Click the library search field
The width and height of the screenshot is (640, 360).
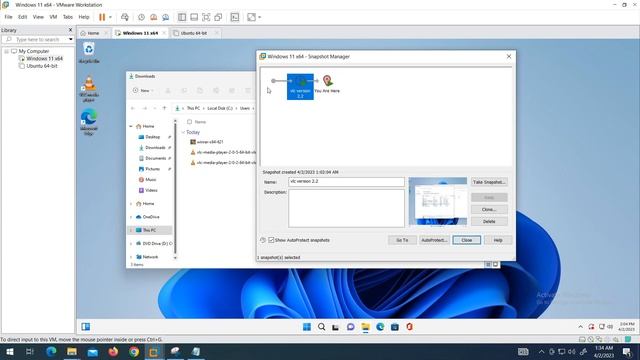tap(38, 40)
